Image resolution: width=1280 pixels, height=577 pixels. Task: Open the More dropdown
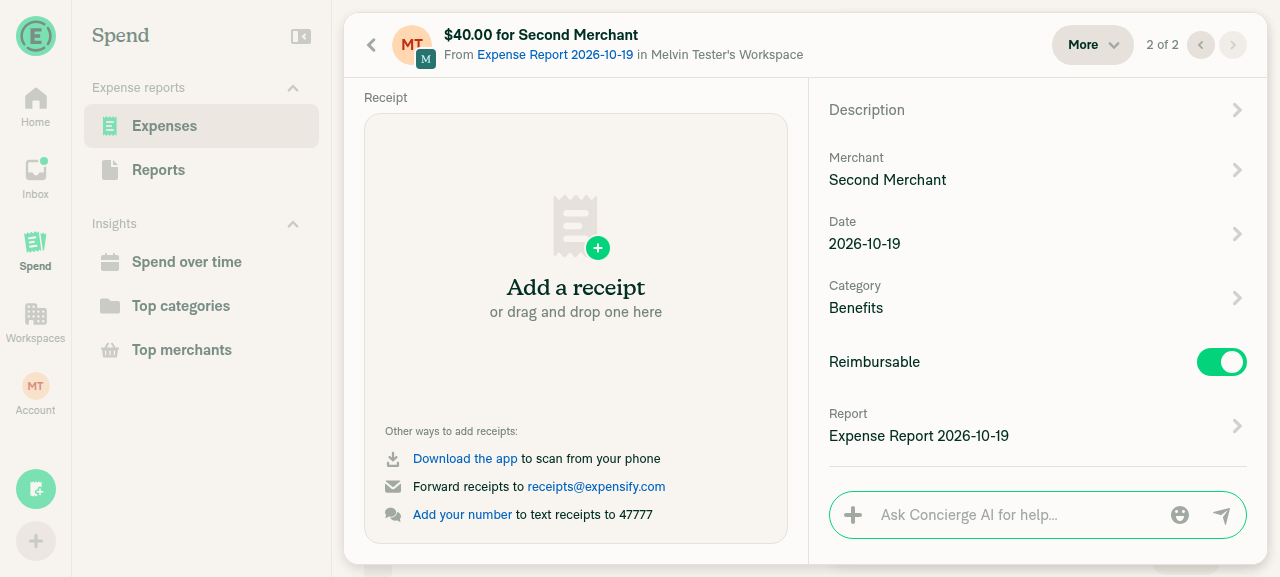pos(1093,45)
